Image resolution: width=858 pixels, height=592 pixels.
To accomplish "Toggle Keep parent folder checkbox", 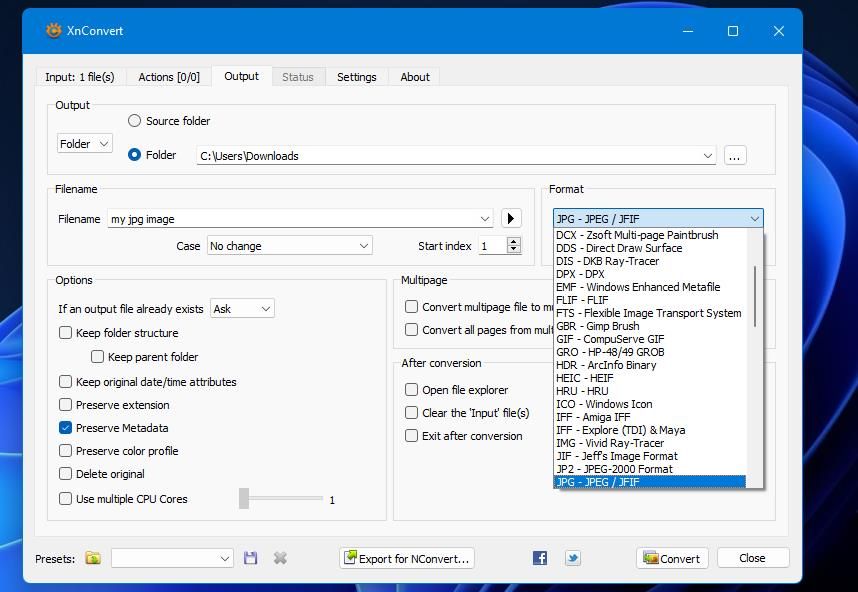I will click(97, 357).
